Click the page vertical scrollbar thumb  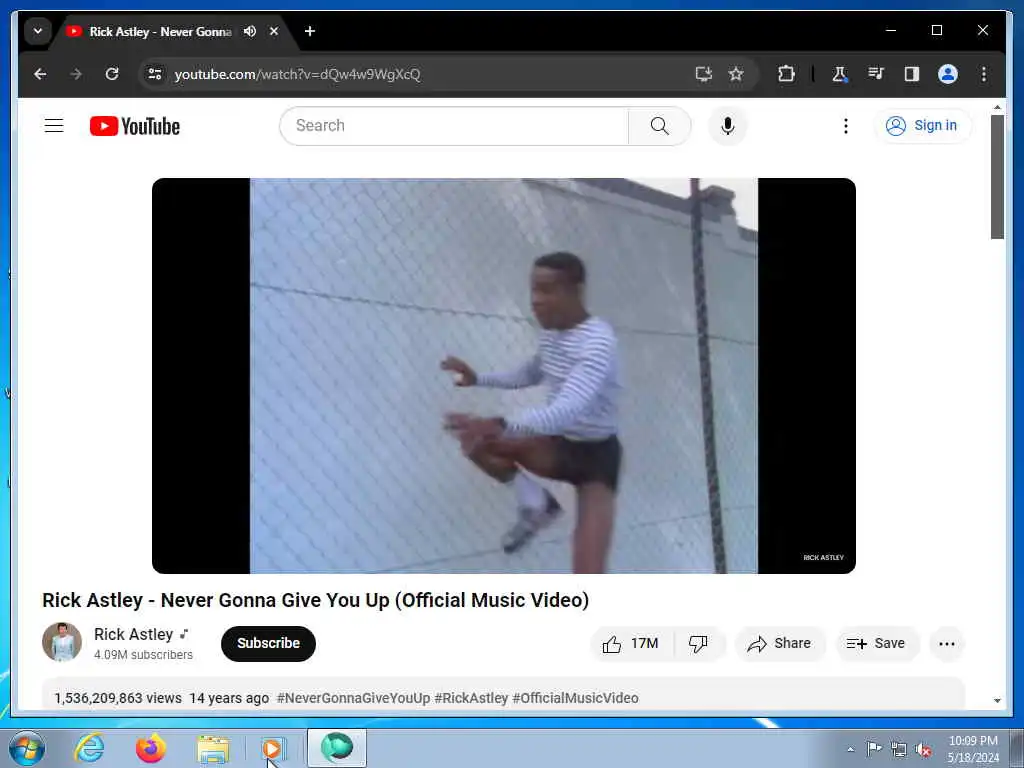[x=997, y=177]
